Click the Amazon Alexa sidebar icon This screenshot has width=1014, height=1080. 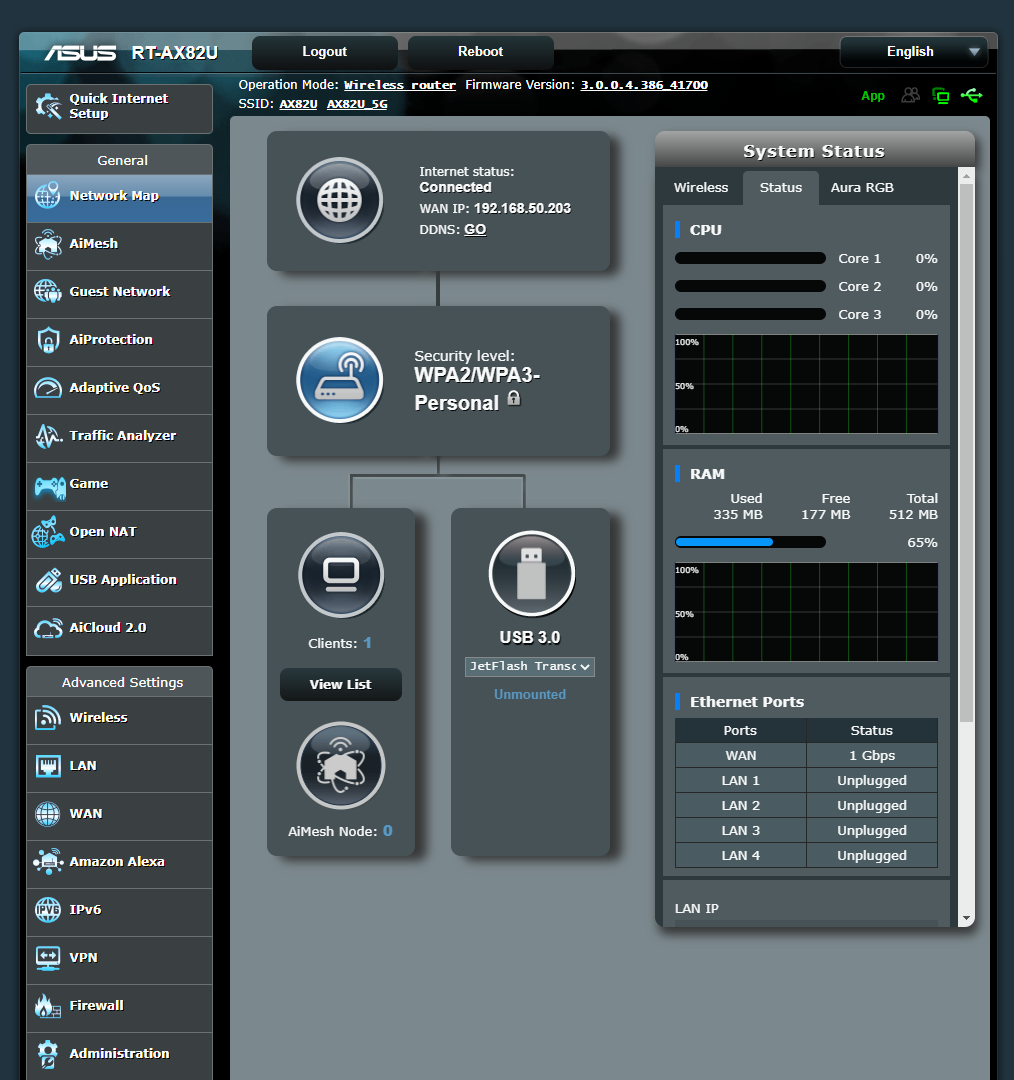tap(48, 862)
